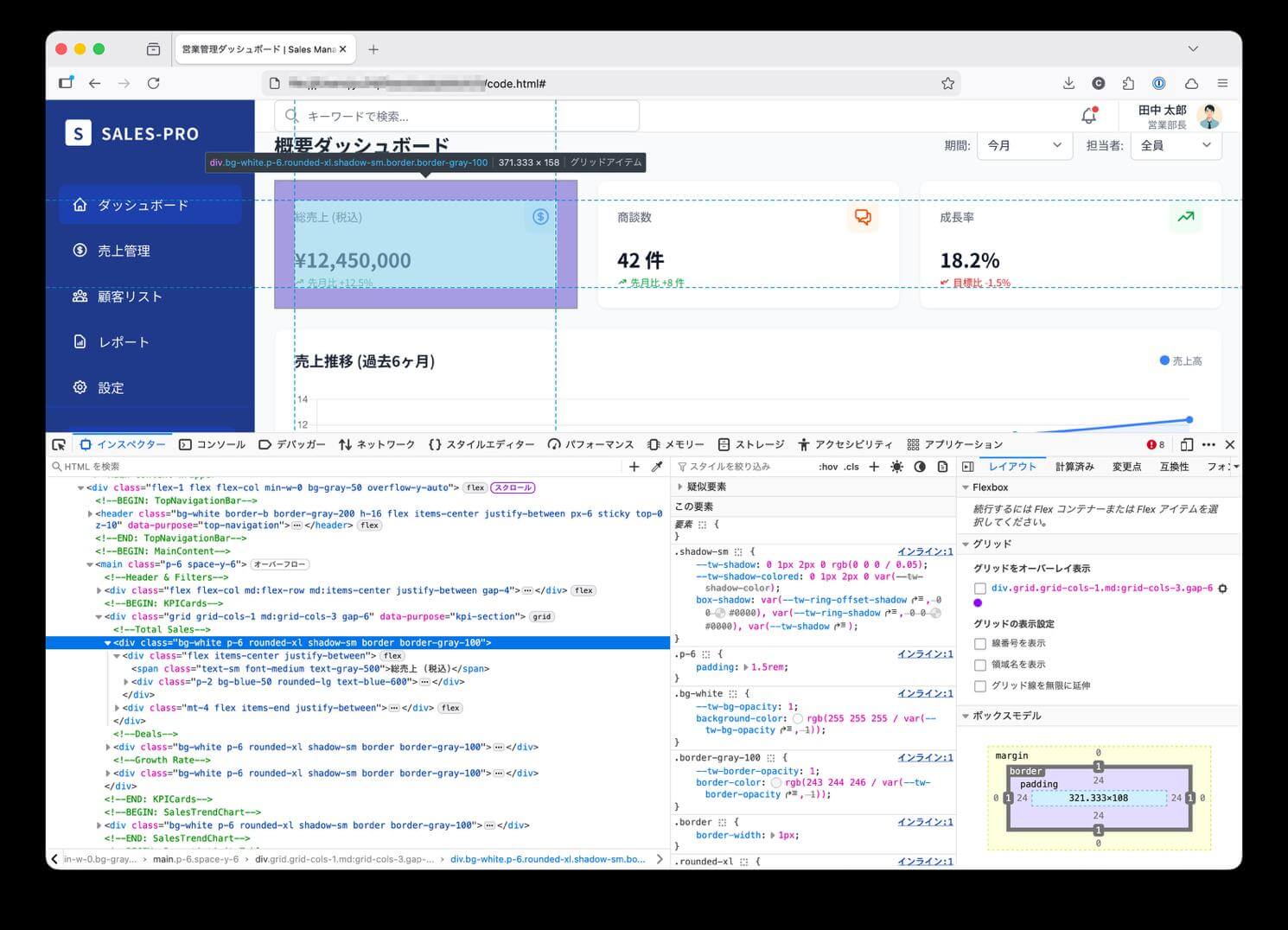Collapse the Flexbox section in layout panel
Image resolution: width=1288 pixels, height=930 pixels.
pos(966,487)
